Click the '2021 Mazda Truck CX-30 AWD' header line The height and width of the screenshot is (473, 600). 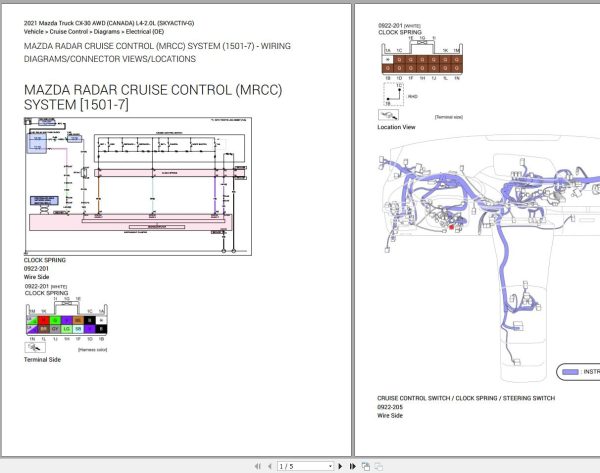[109, 23]
